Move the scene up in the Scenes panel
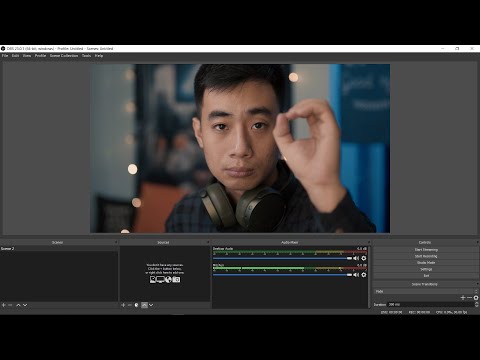The height and width of the screenshot is (360, 480). [x=18, y=305]
